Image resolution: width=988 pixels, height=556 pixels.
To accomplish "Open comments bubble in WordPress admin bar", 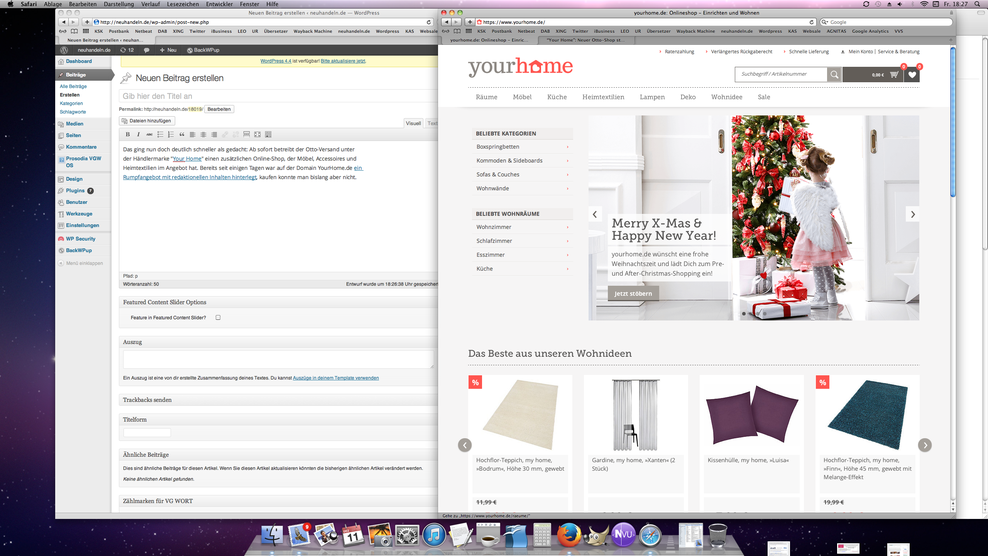I will coord(146,50).
